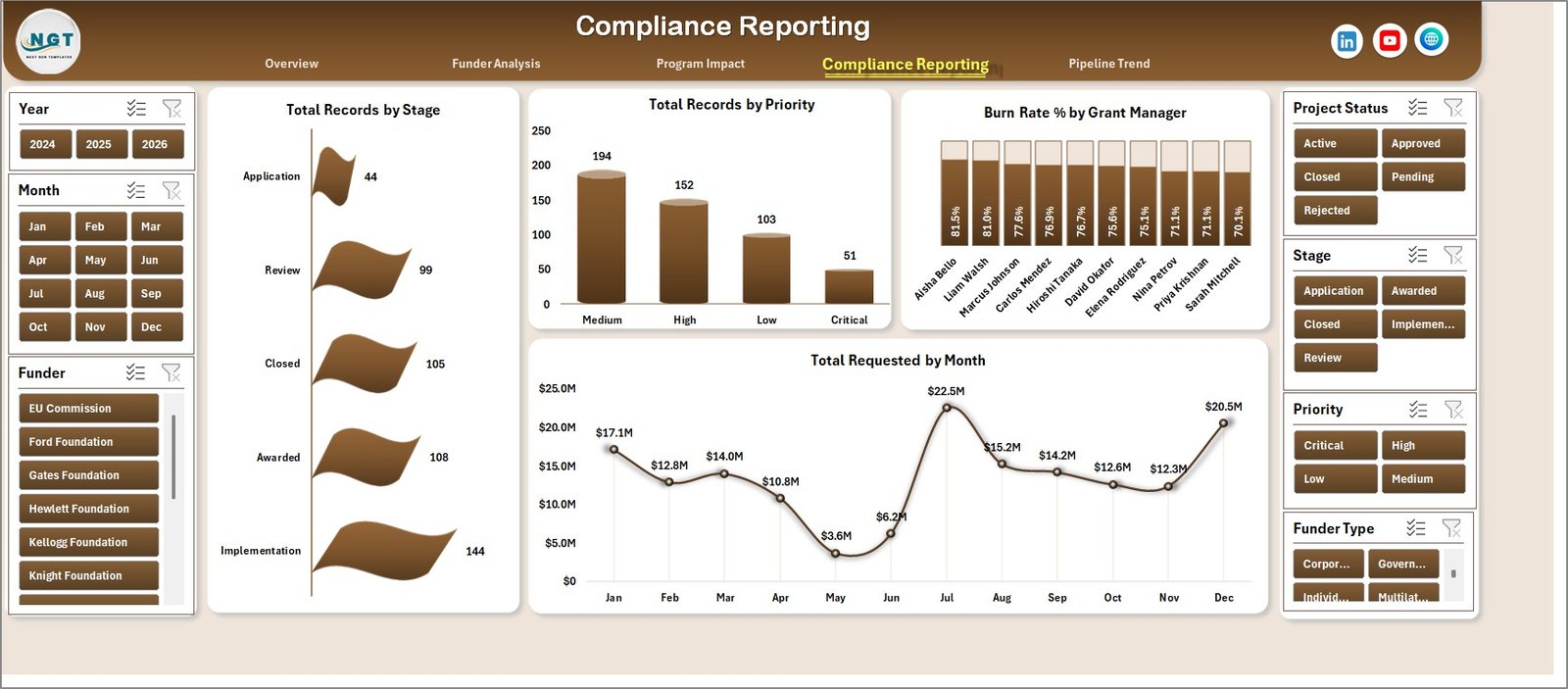Click the Critical priority bar
Screen dimensions: 1568x689
(x=849, y=285)
